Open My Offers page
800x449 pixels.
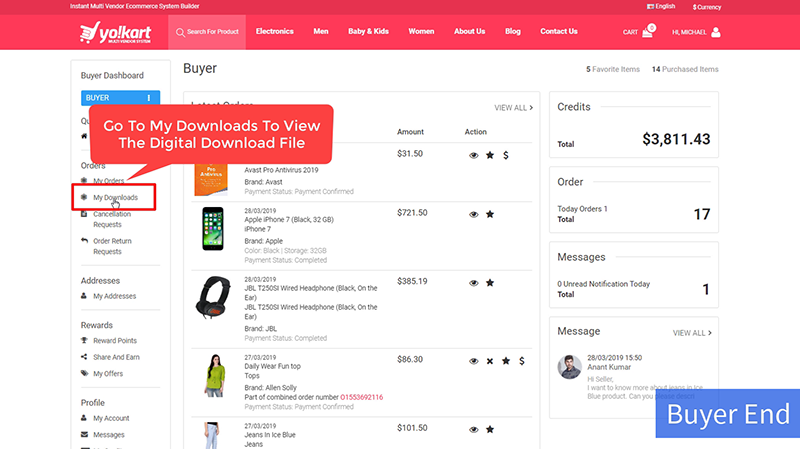point(108,373)
